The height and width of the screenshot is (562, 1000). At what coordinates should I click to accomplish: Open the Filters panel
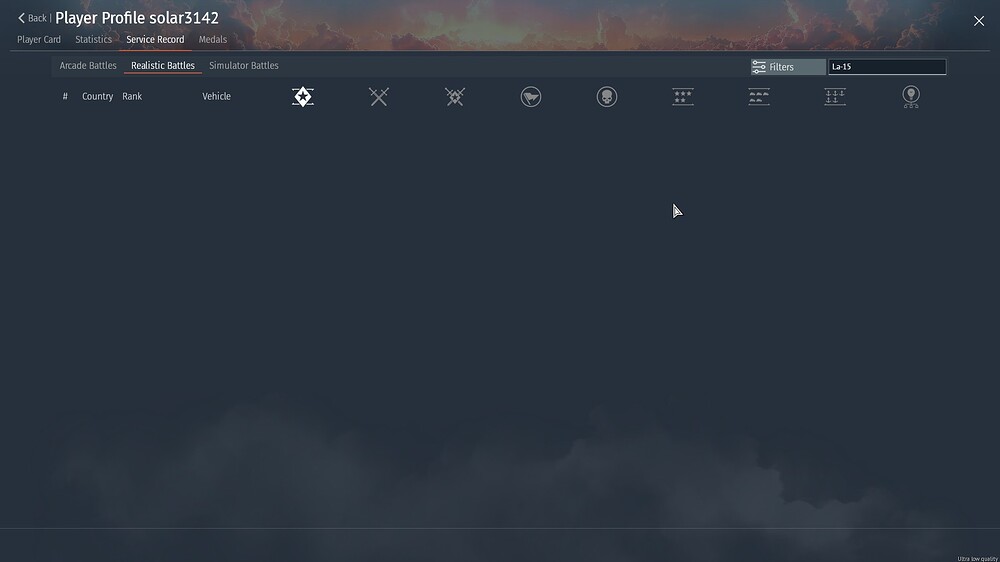click(x=788, y=67)
